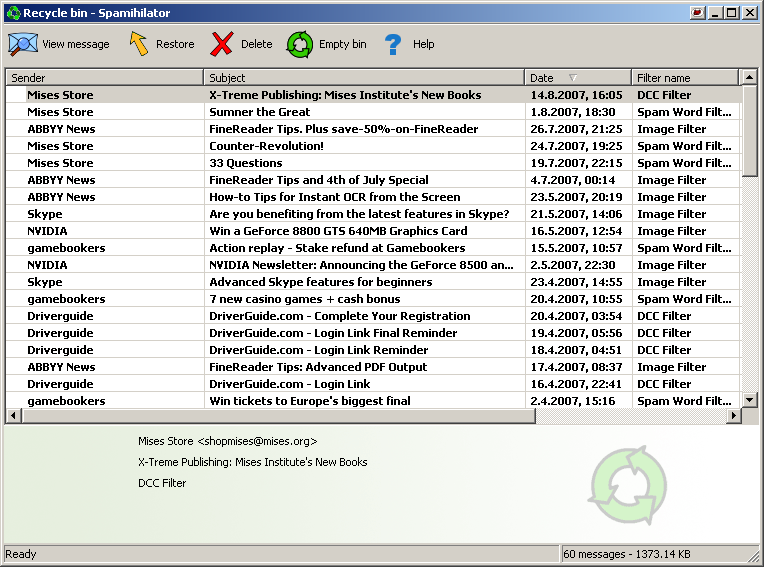Click the blue question mark Help icon
The width and height of the screenshot is (764, 567).
coord(393,44)
